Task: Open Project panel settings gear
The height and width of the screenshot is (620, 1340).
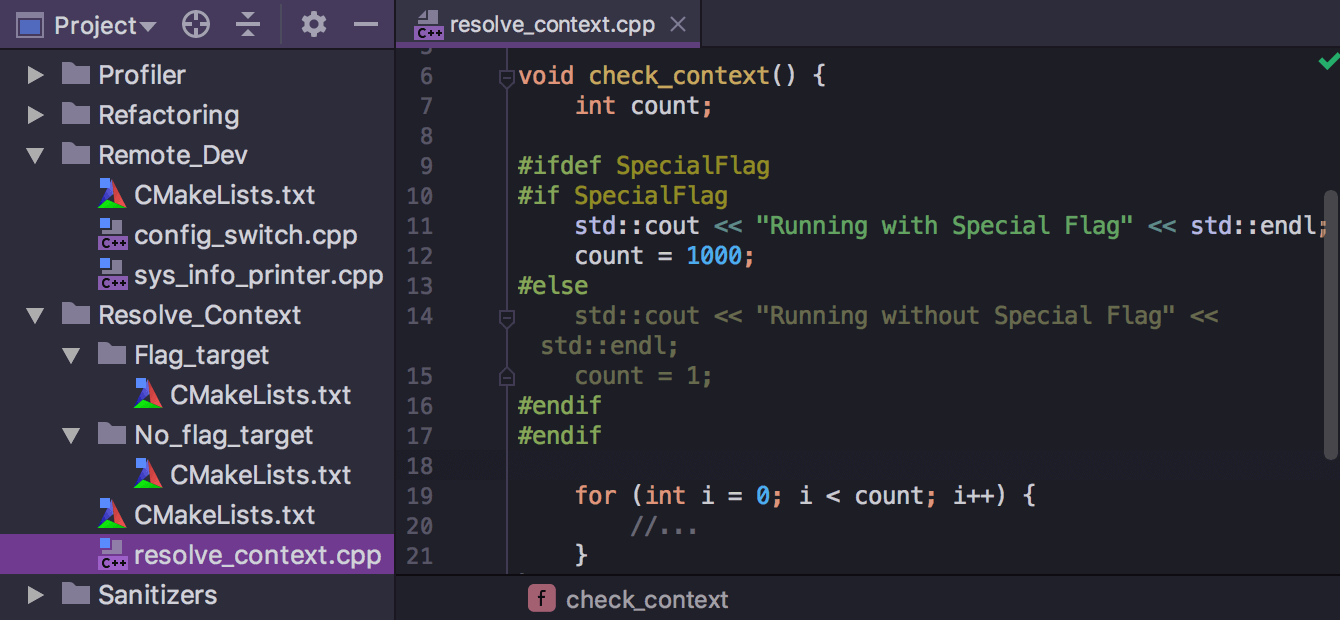Action: click(x=314, y=25)
